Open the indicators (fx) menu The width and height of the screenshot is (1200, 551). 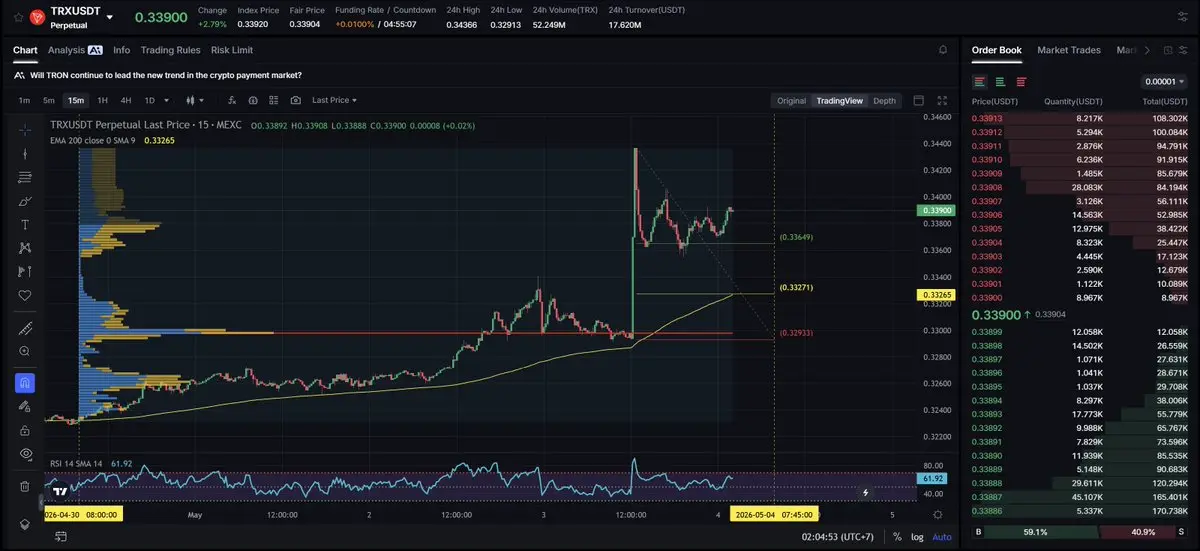[x=232, y=100]
